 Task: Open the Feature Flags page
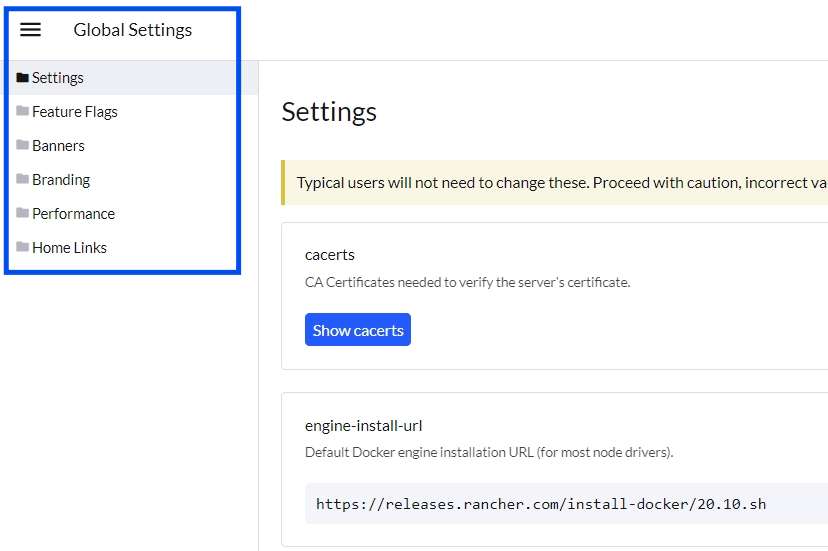click(x=74, y=112)
